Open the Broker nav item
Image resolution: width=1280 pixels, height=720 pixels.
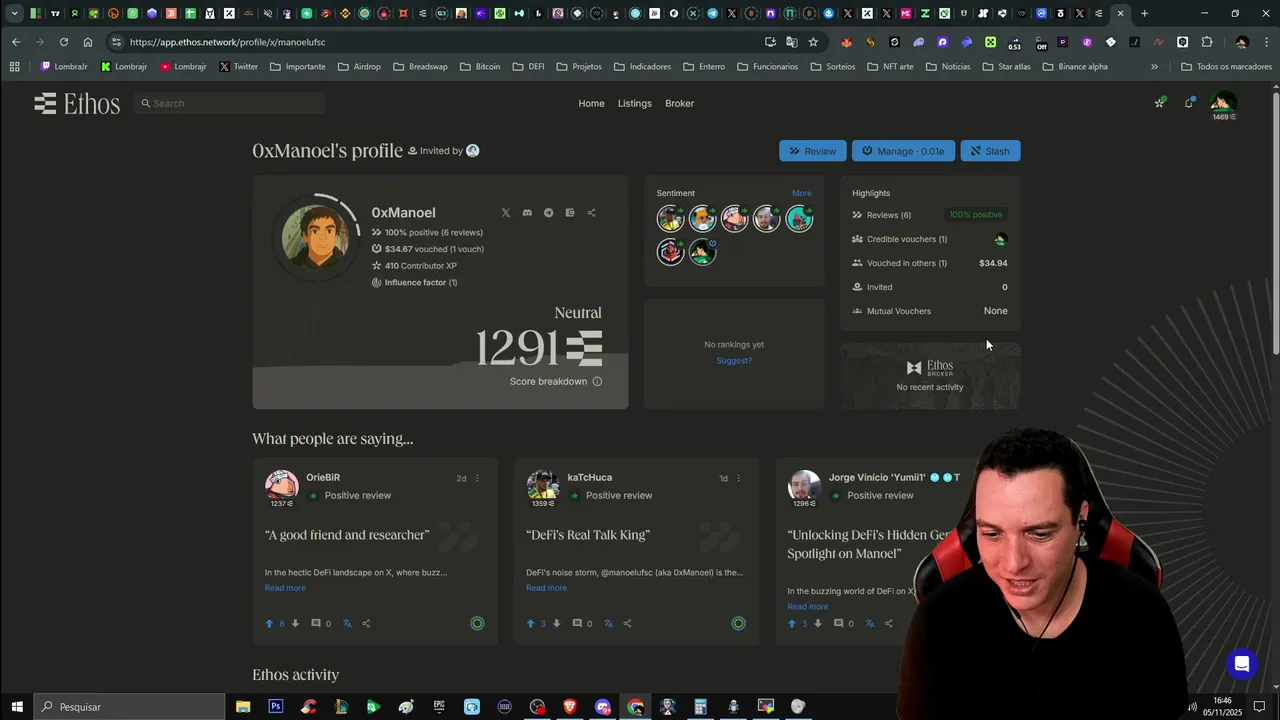679,103
